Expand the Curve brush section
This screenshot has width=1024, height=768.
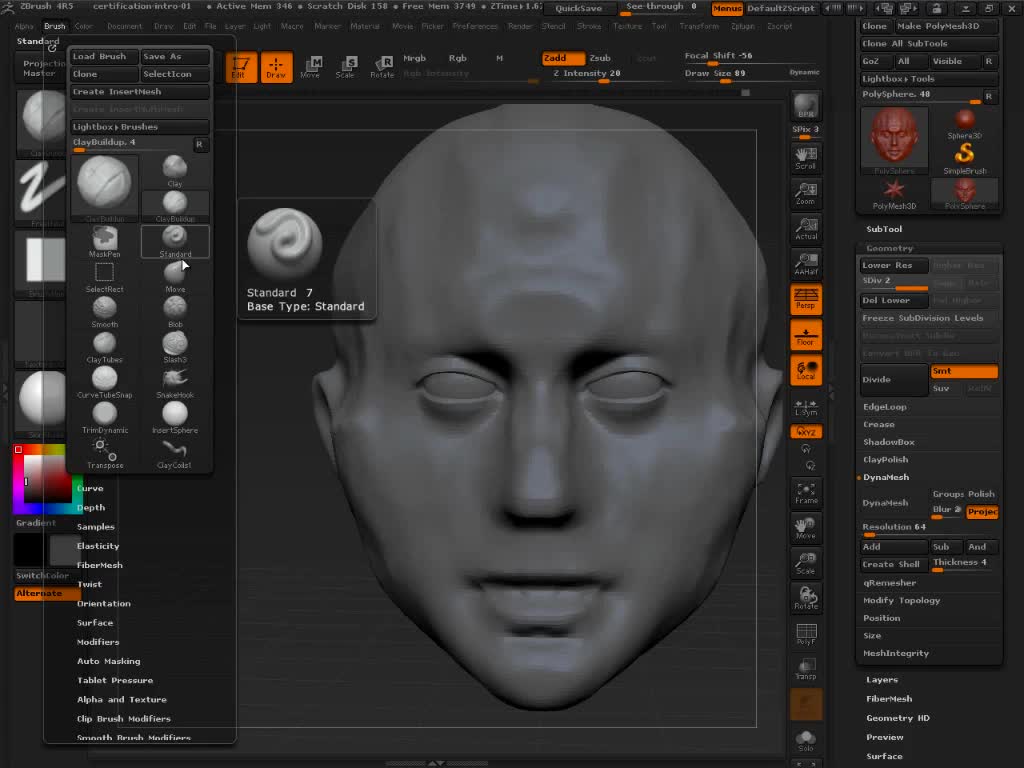[90, 488]
